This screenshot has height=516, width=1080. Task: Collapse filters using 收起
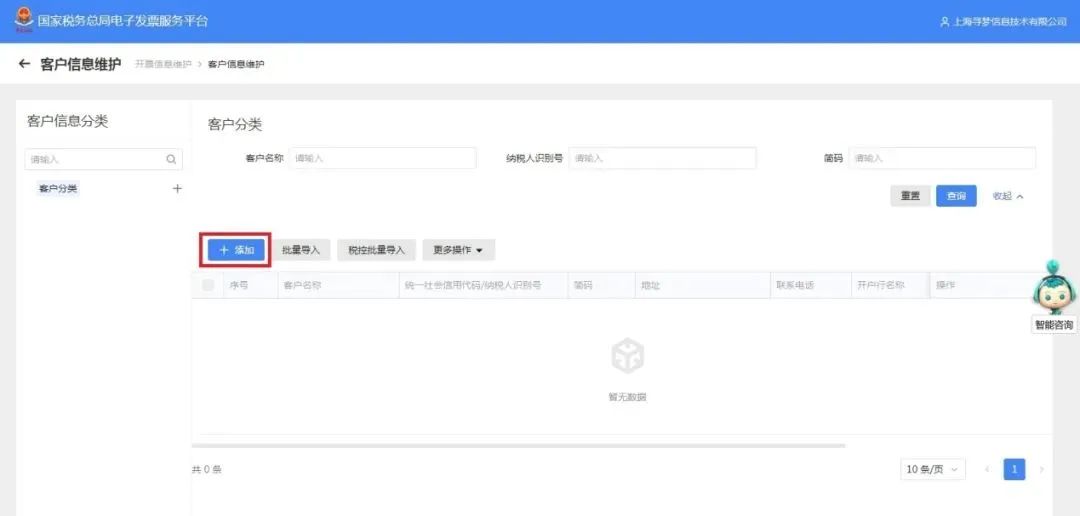point(1007,196)
